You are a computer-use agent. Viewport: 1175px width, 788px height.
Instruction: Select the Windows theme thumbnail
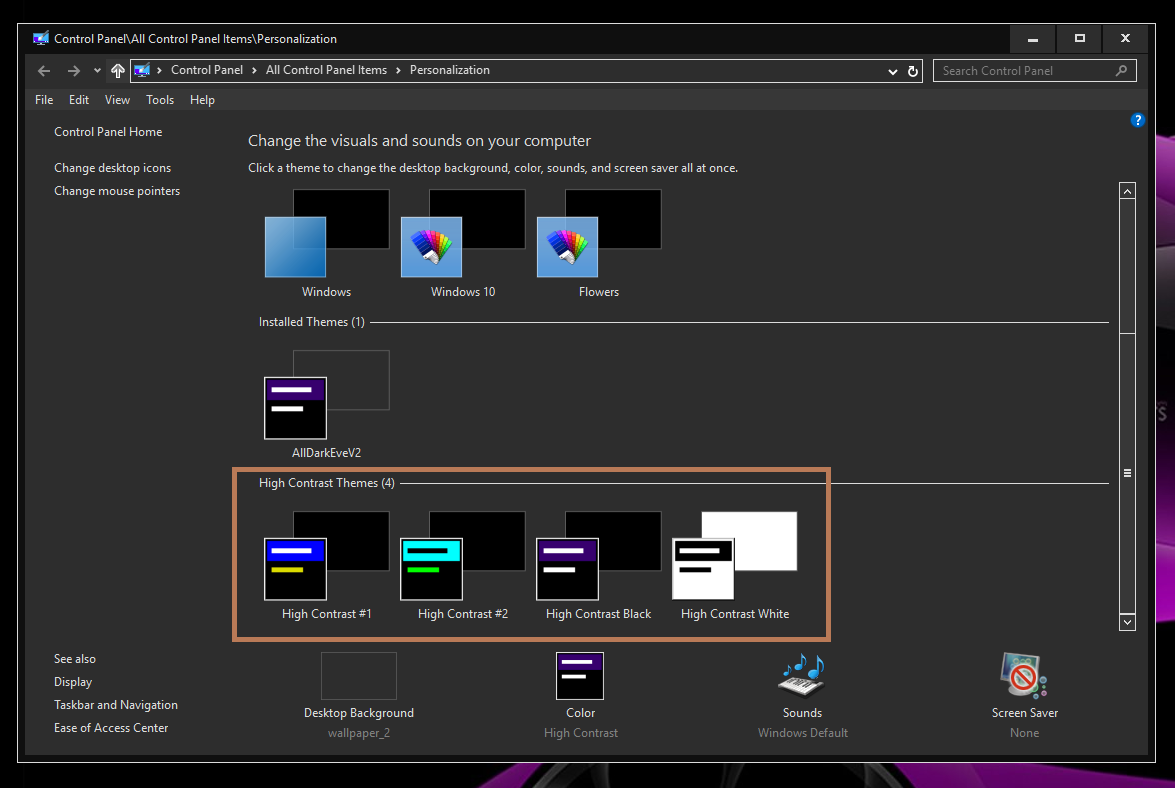(x=327, y=234)
